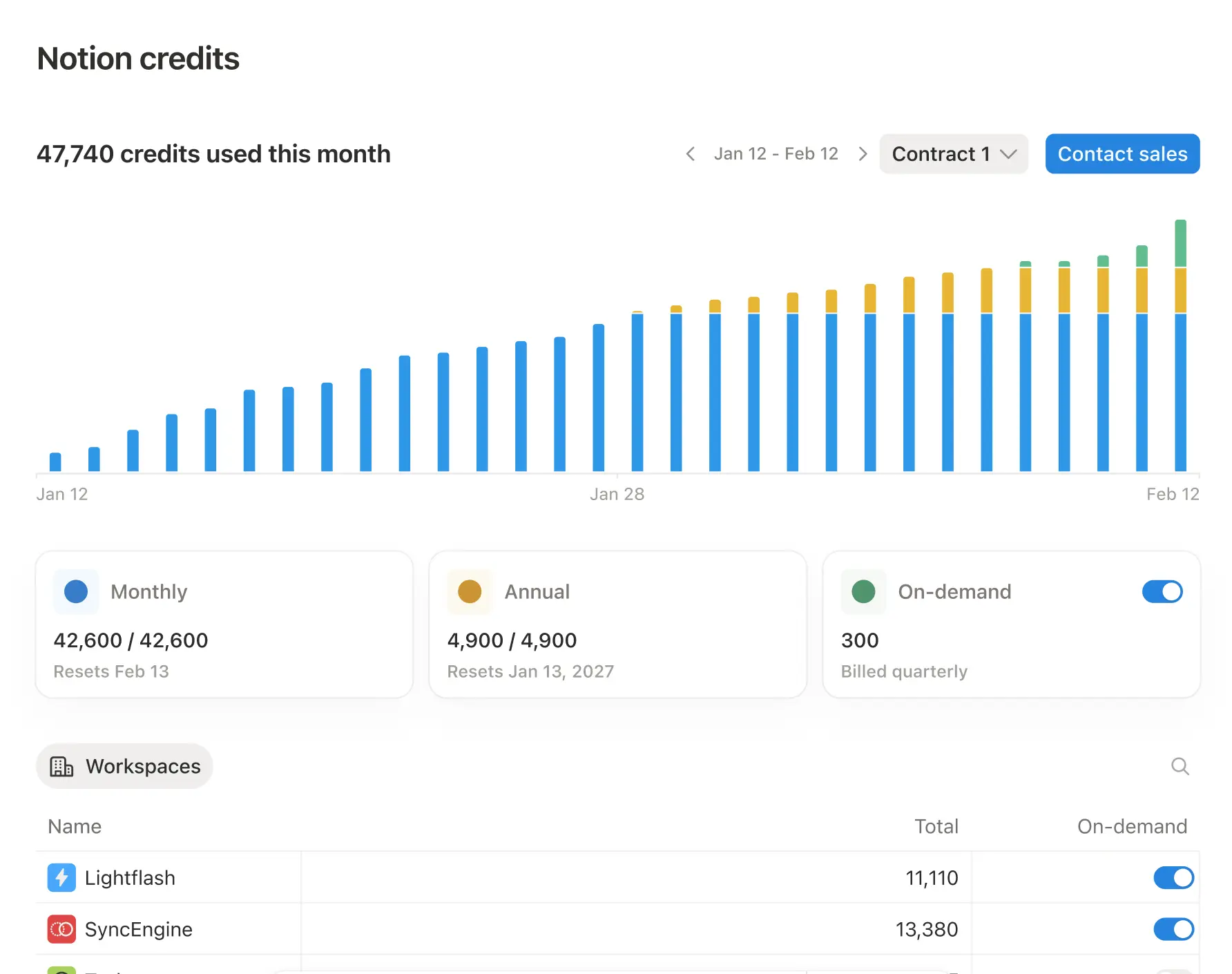Click the Contact sales button
Viewport: 1232px width, 974px height.
tap(1122, 154)
